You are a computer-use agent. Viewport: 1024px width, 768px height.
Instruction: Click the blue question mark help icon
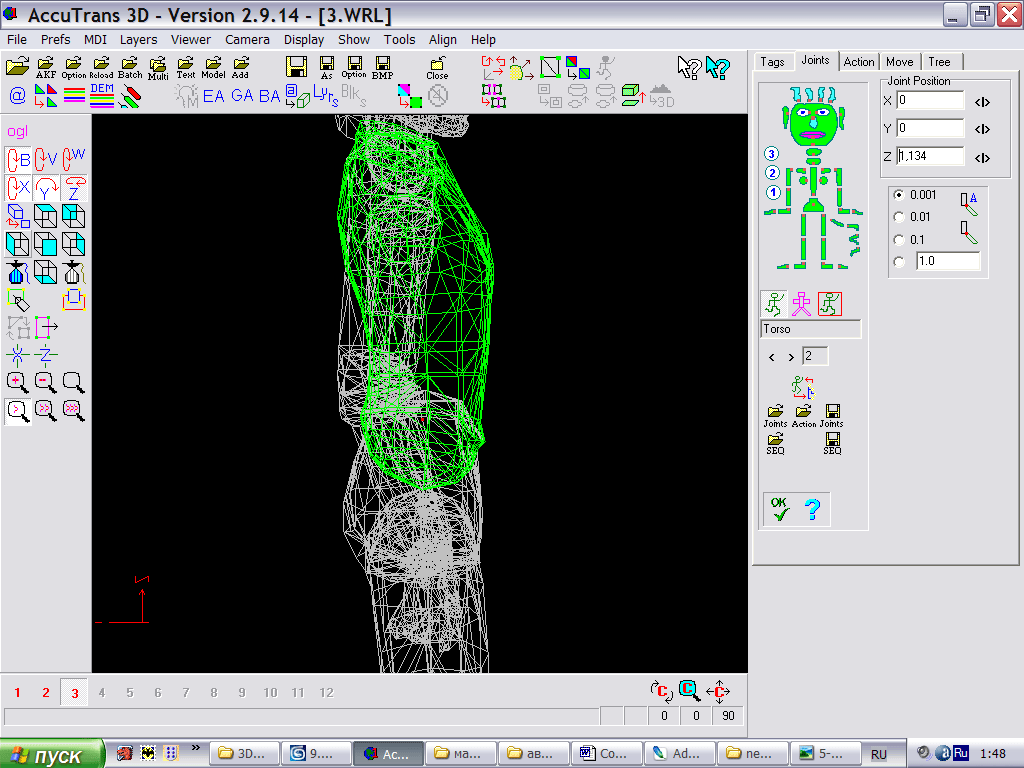point(812,509)
